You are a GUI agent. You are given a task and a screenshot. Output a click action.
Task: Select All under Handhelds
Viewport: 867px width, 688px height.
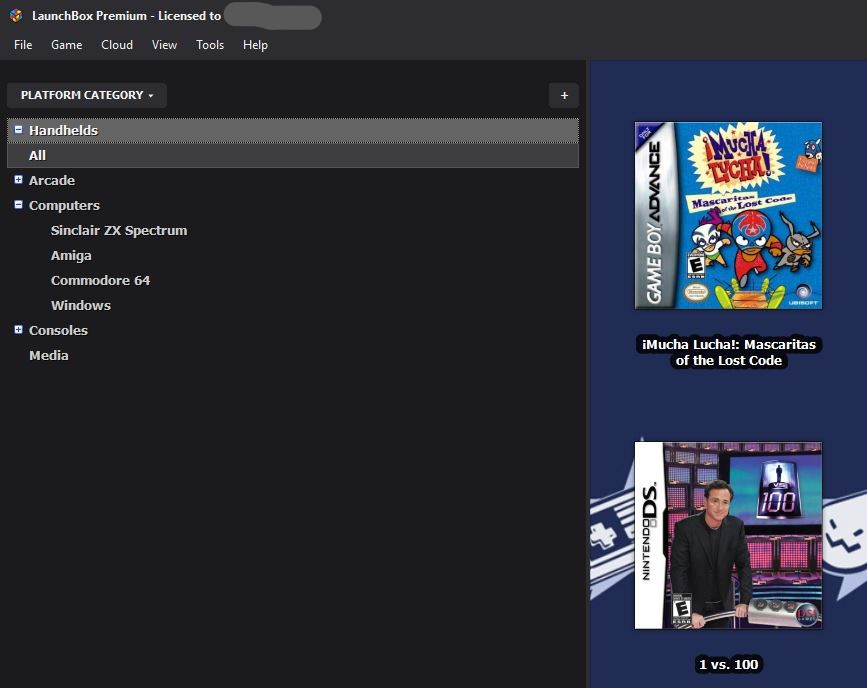click(293, 155)
